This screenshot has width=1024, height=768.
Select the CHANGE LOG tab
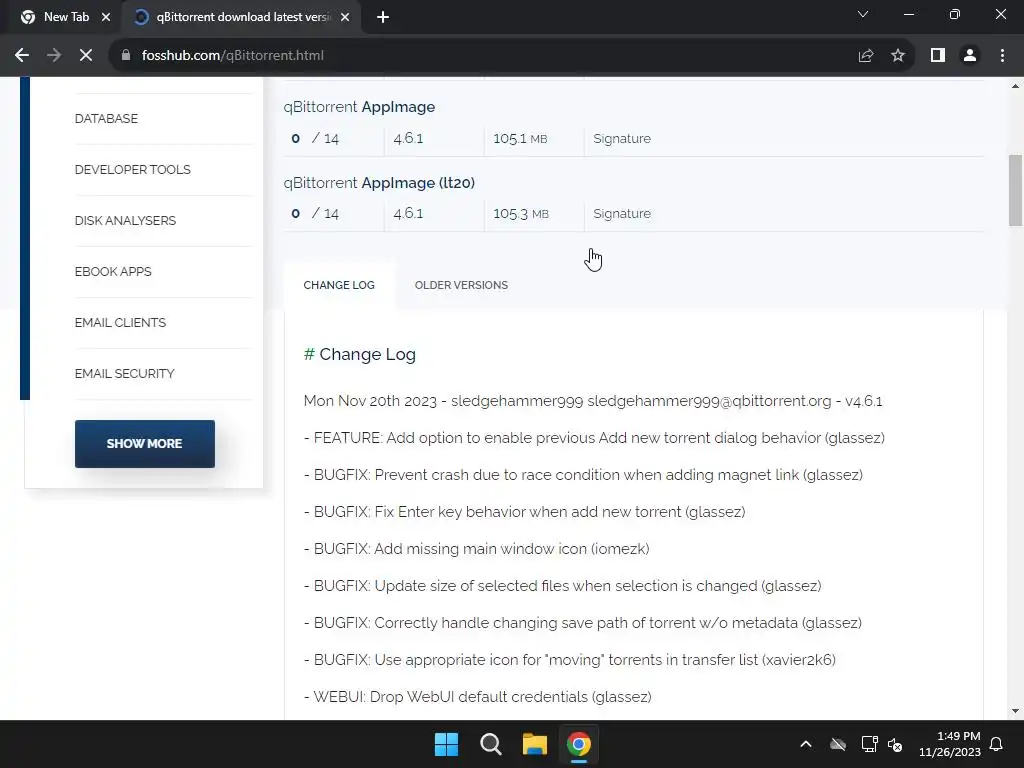click(x=339, y=285)
